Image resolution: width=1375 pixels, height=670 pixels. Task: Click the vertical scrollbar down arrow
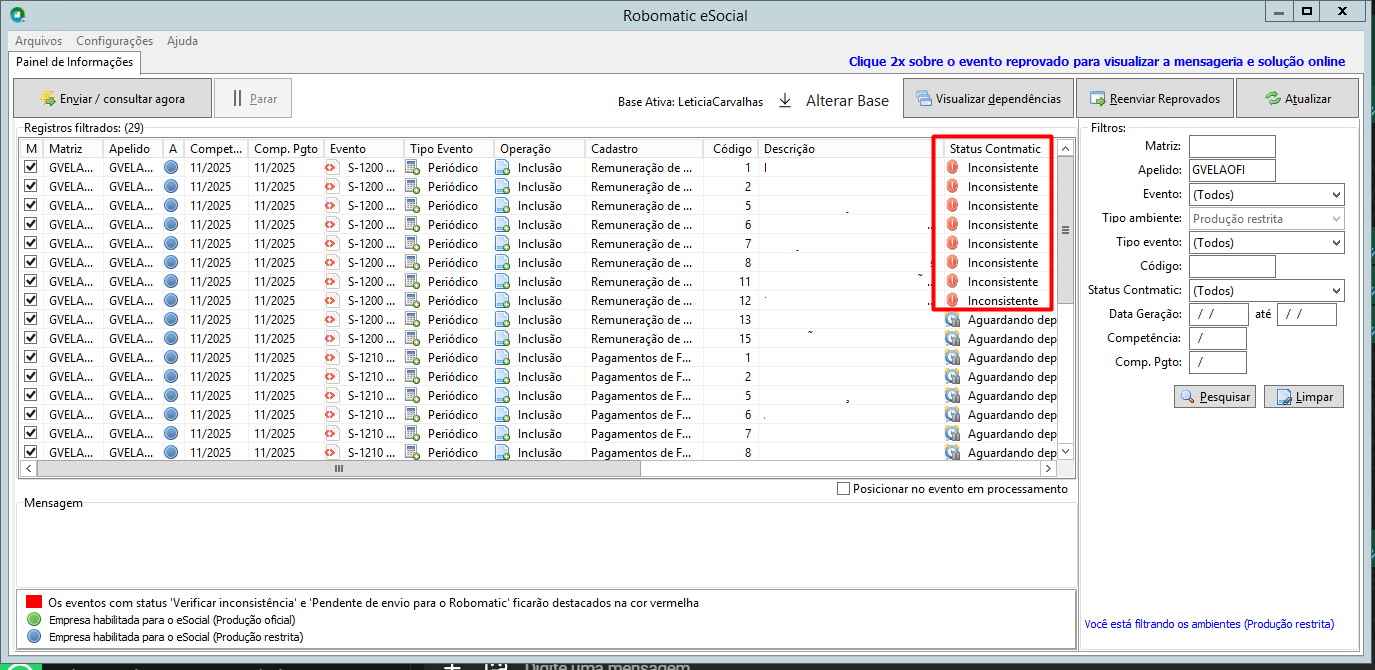point(1065,451)
